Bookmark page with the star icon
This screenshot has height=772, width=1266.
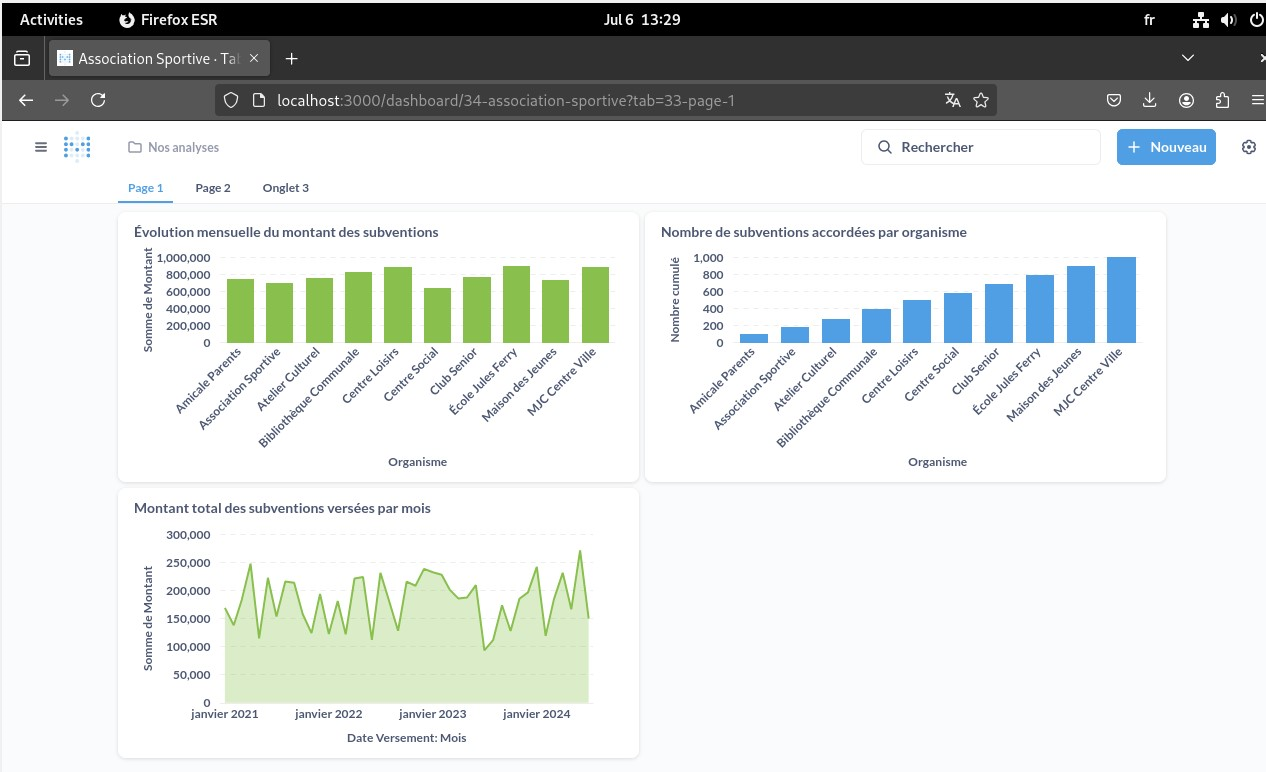981,100
